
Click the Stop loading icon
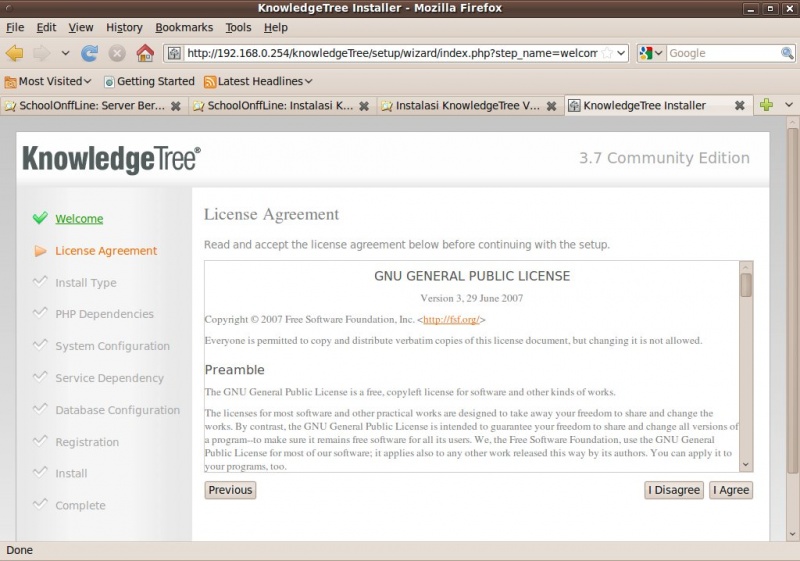point(117,53)
